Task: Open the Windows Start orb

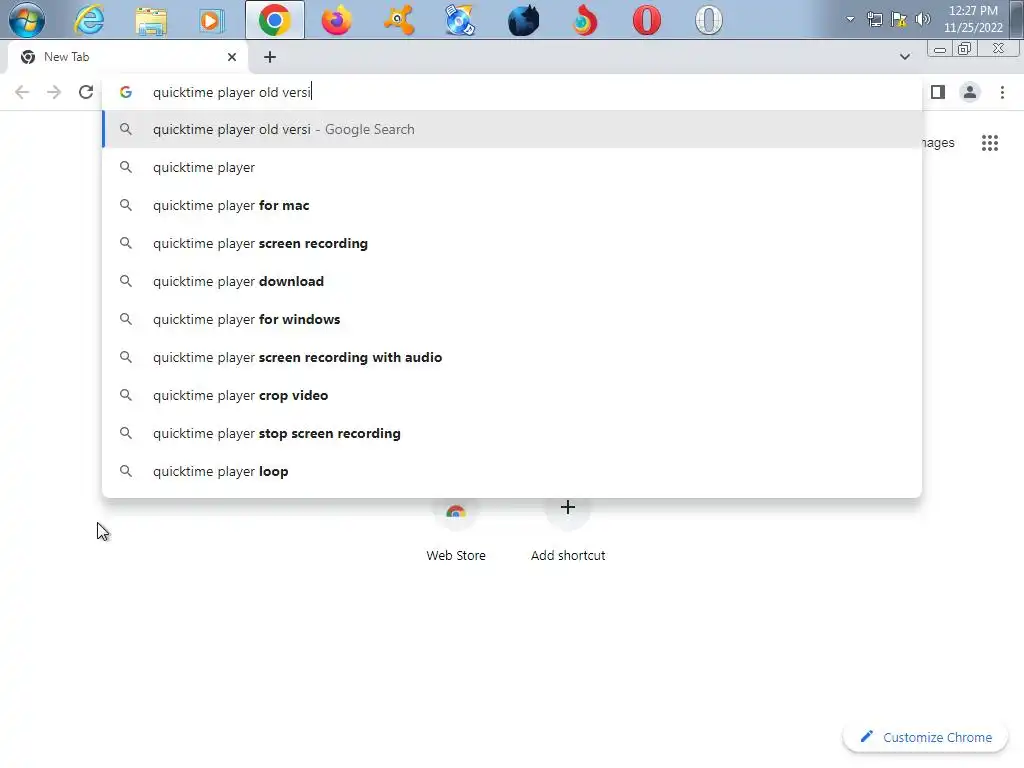Action: (27, 20)
